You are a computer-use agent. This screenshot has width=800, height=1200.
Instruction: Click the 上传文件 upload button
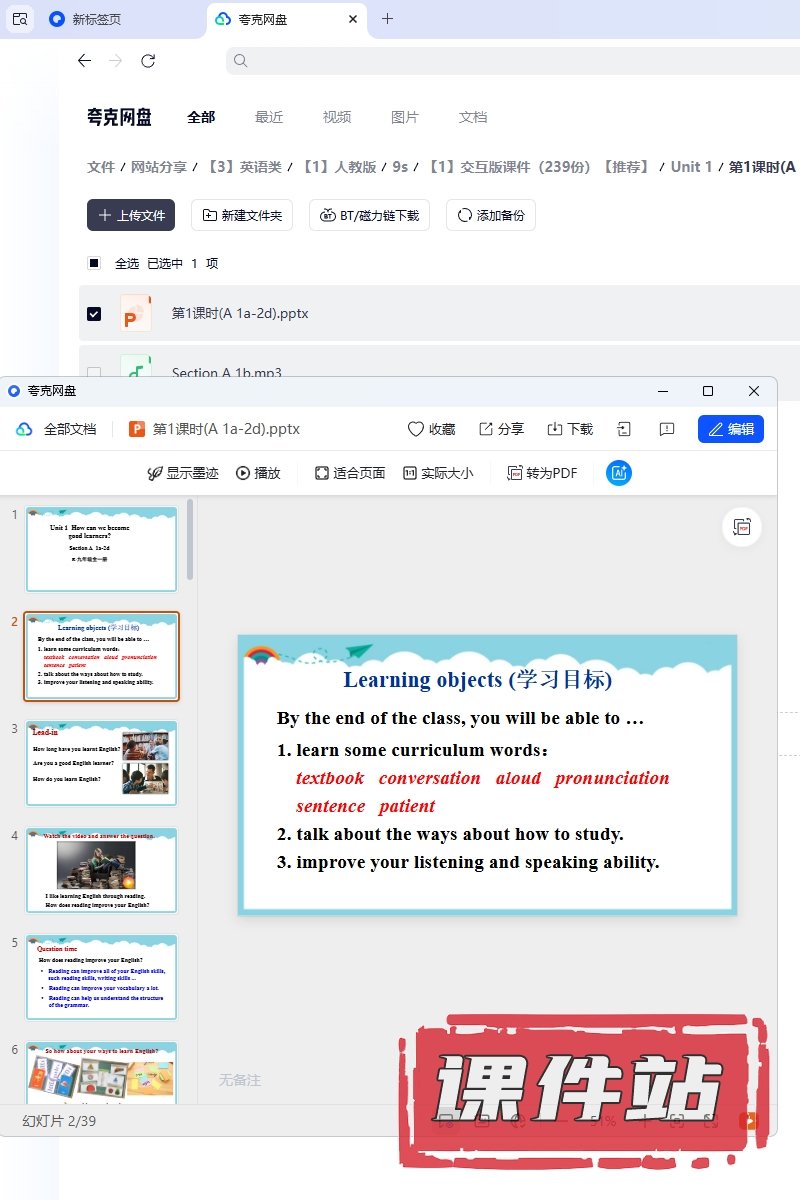[131, 215]
